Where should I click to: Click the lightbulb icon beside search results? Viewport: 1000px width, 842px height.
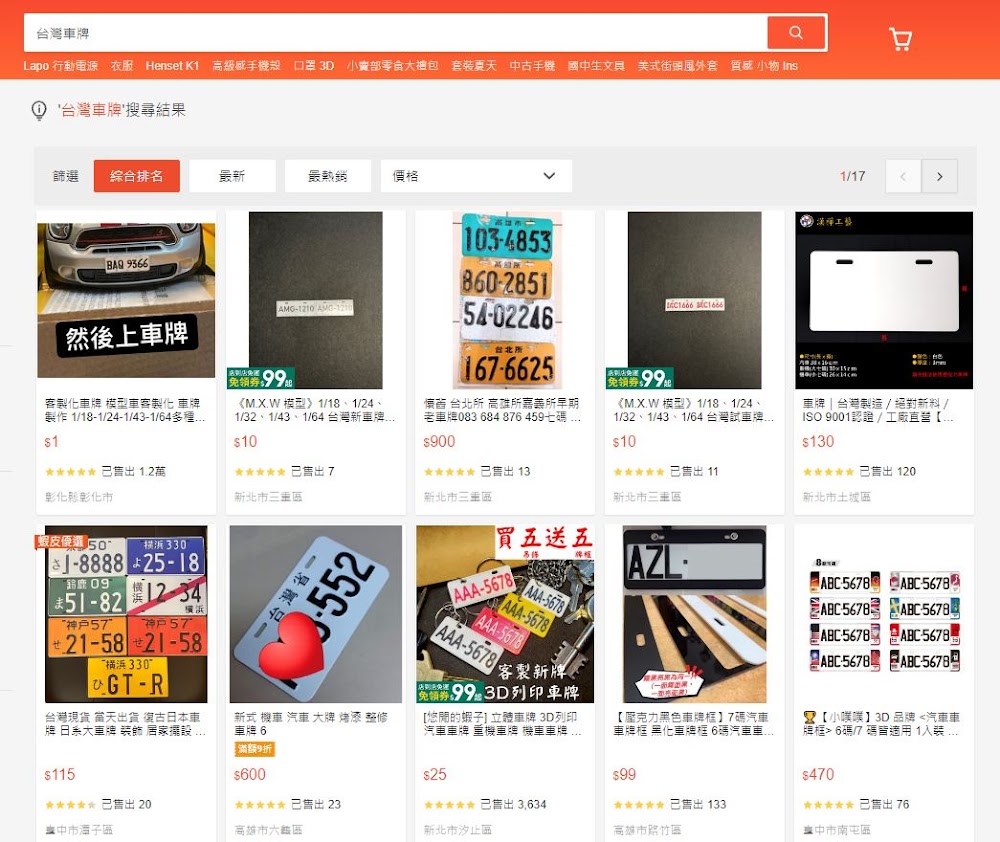tap(40, 110)
